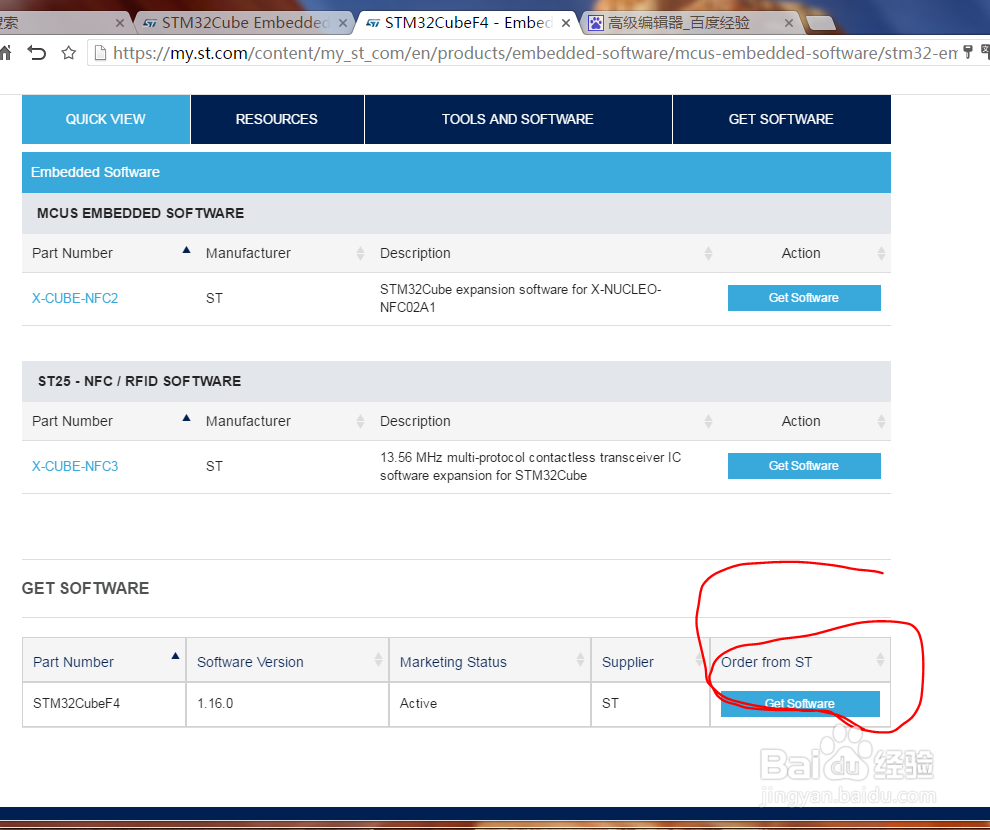The height and width of the screenshot is (830, 990).
Task: Click the X-NUCLEO-NFC02A1 description text
Action: [x=520, y=298]
